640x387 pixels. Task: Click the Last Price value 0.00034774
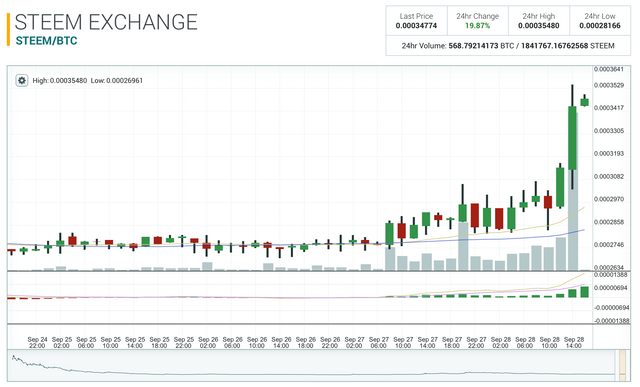tap(416, 26)
